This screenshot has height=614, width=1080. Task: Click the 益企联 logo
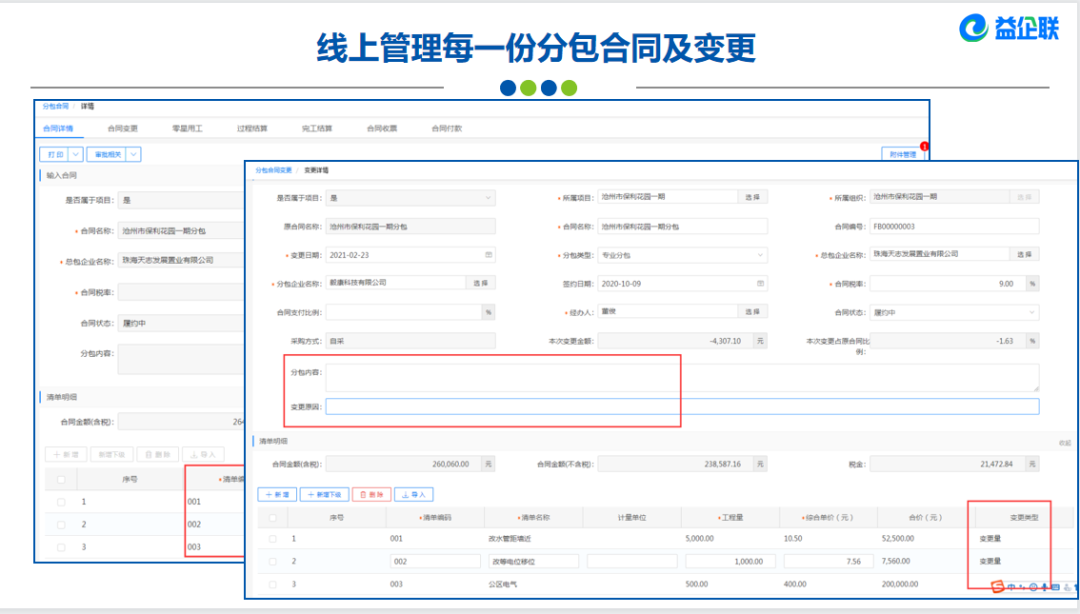click(1009, 28)
